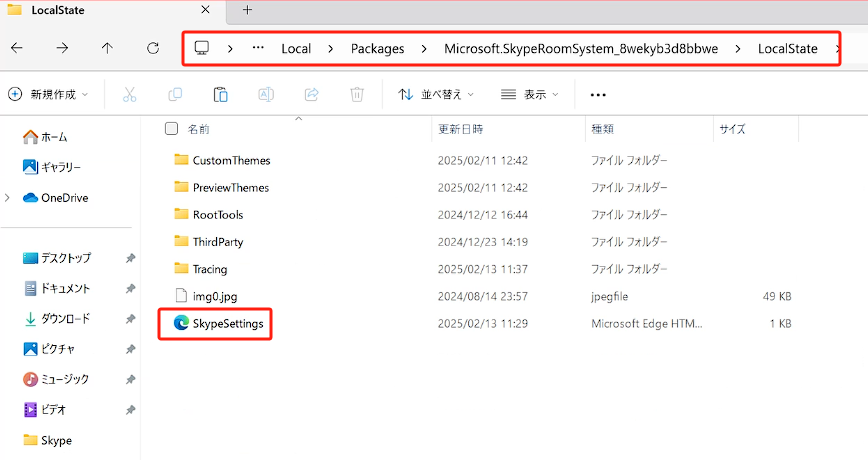868x460 pixels.
Task: Open the 新規作成 menu
Action: [x=48, y=95]
